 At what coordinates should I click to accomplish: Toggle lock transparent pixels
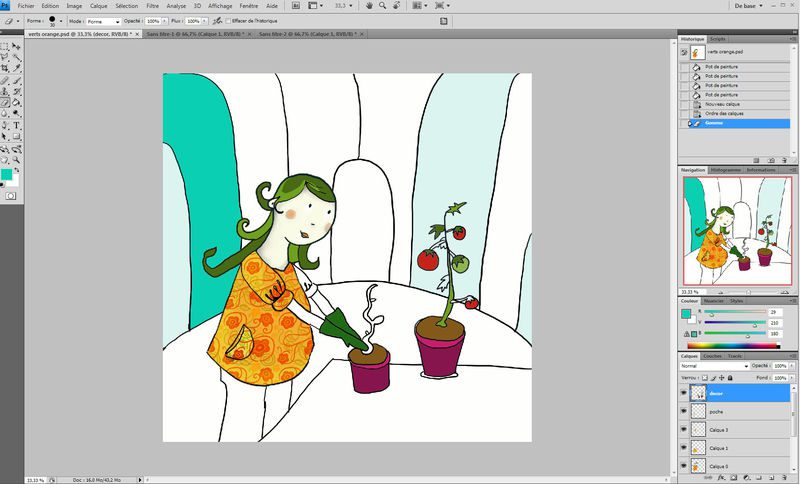click(705, 378)
